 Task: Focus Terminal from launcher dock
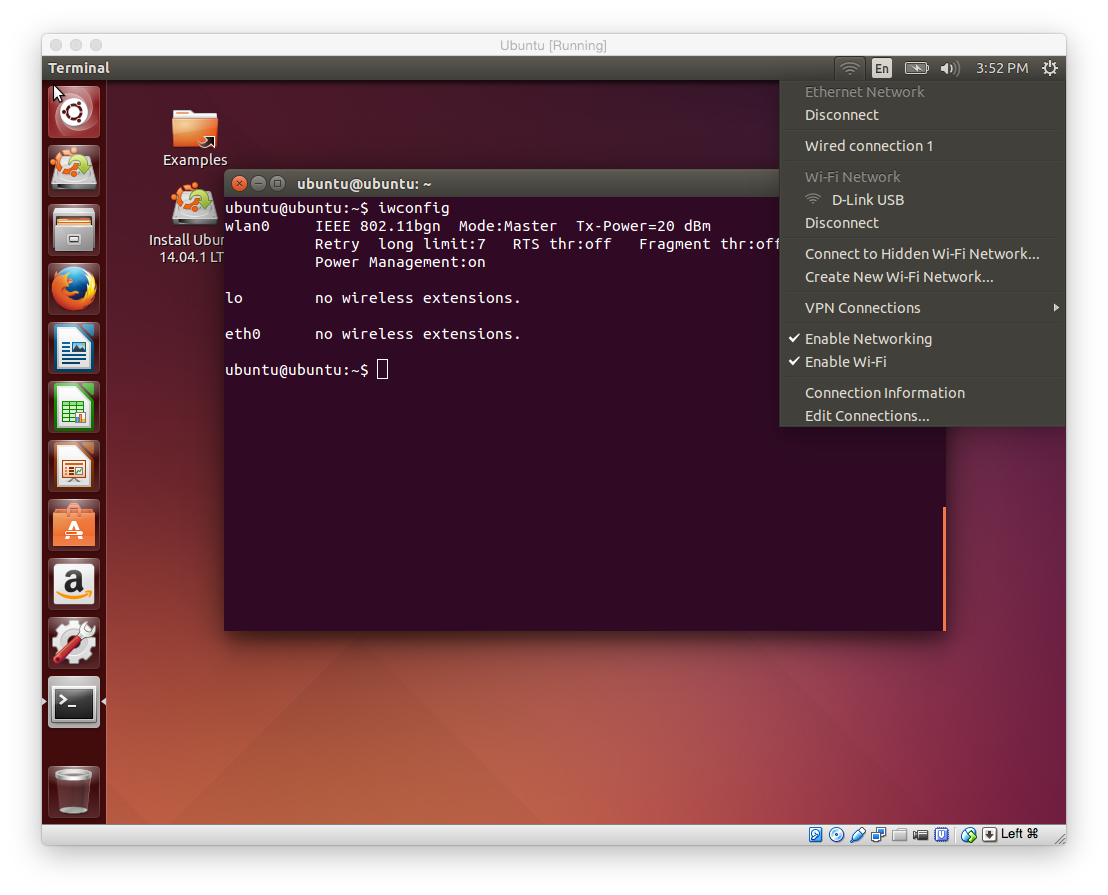74,701
